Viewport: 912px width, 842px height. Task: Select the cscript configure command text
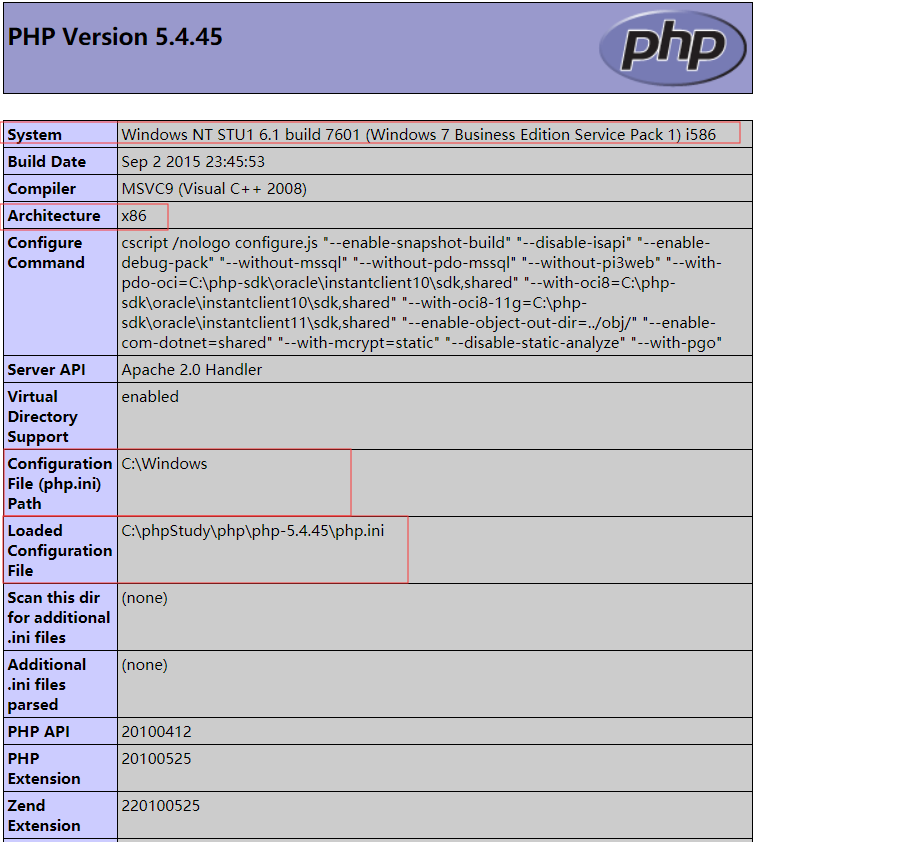[x=422, y=292]
